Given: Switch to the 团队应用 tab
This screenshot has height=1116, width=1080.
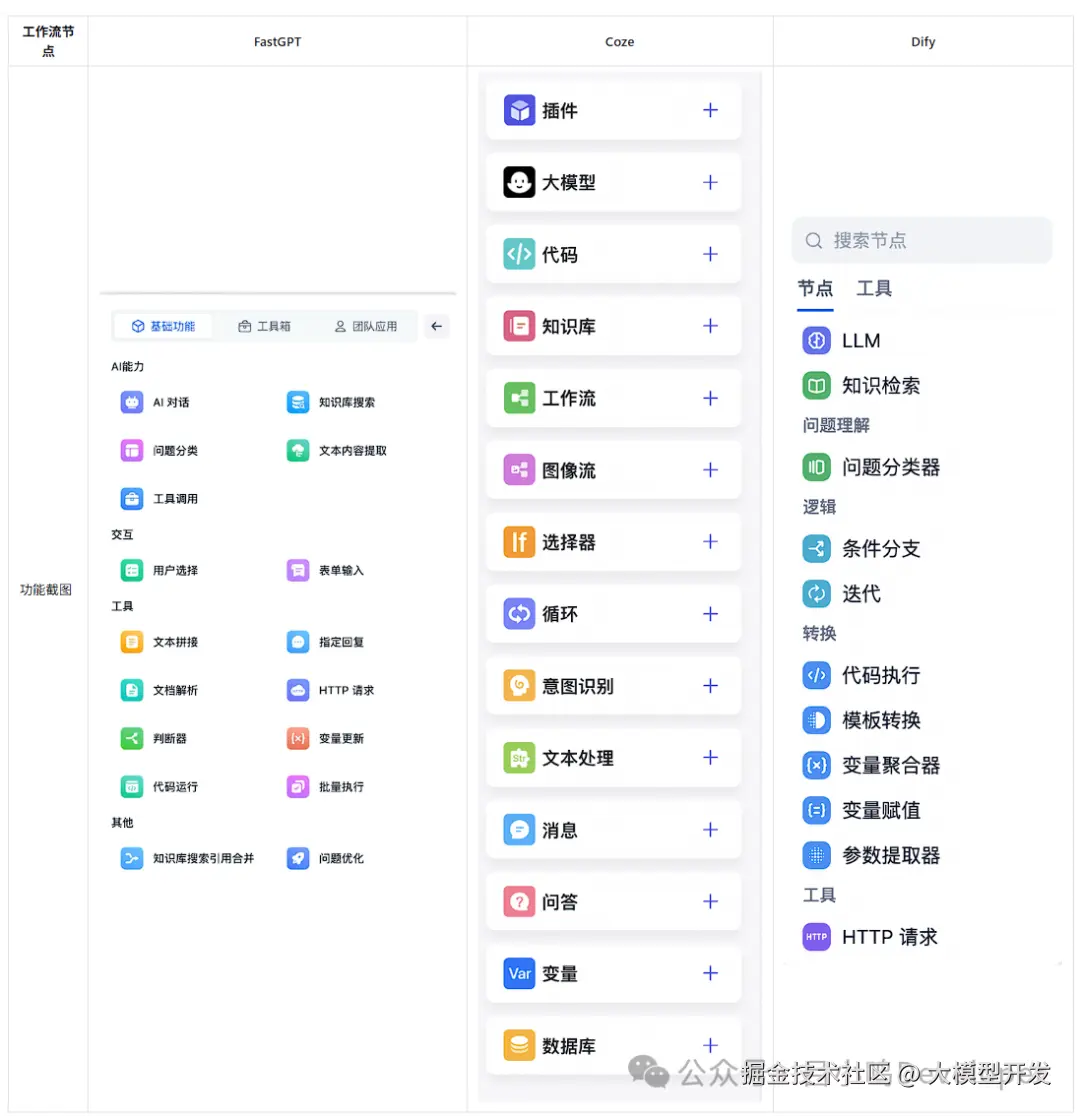Looking at the screenshot, I should [366, 326].
